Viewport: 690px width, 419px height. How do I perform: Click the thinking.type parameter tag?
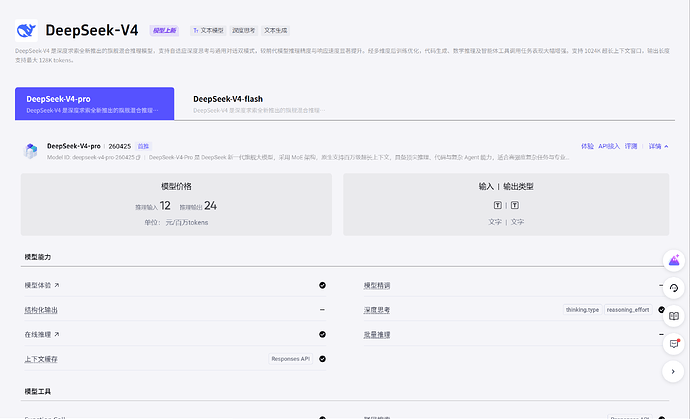[582, 310]
